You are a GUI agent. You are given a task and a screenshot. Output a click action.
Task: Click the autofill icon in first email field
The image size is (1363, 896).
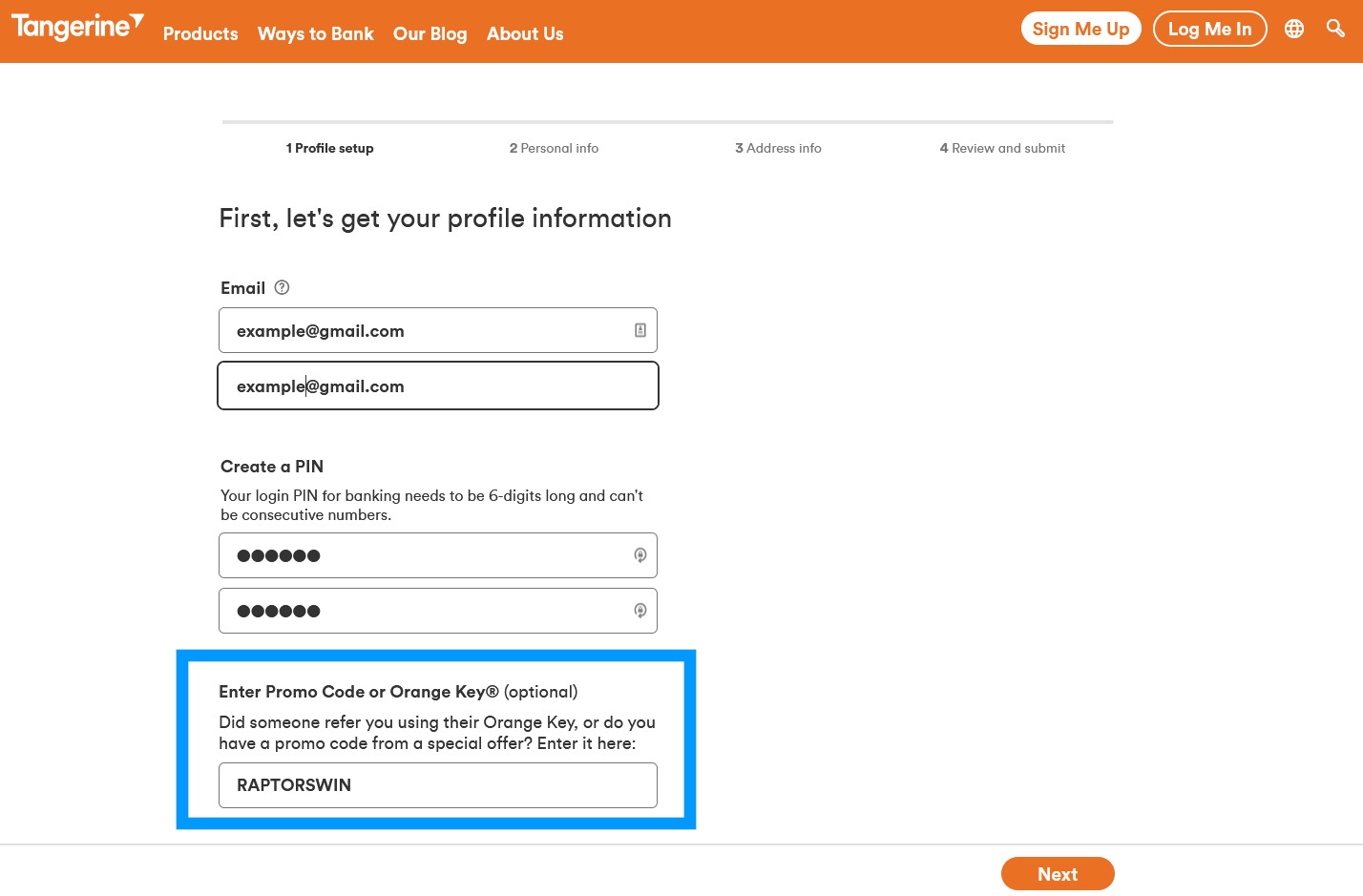click(x=640, y=330)
